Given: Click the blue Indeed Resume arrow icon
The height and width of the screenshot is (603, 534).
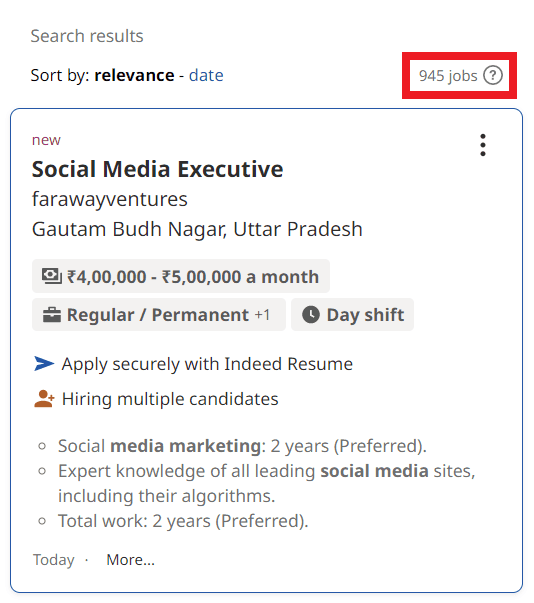Looking at the screenshot, I should point(44,363).
